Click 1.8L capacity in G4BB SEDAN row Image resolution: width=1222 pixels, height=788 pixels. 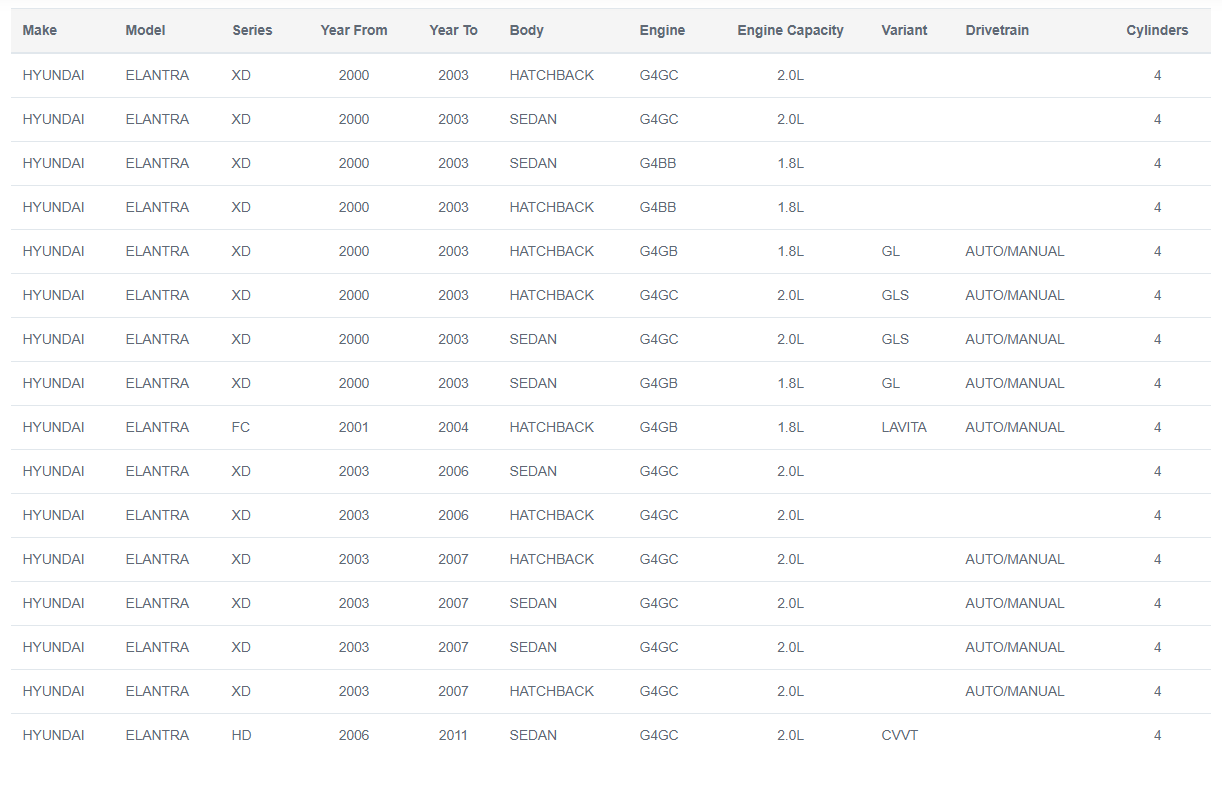(790, 163)
